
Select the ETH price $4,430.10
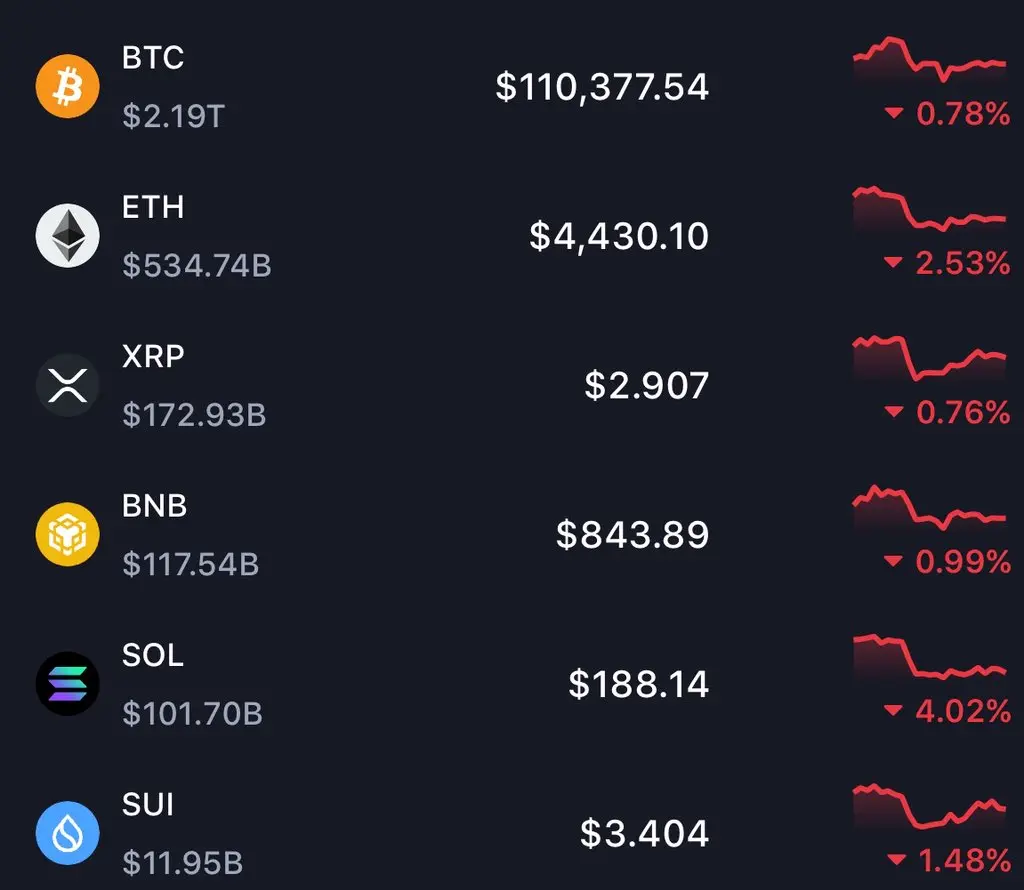point(618,236)
